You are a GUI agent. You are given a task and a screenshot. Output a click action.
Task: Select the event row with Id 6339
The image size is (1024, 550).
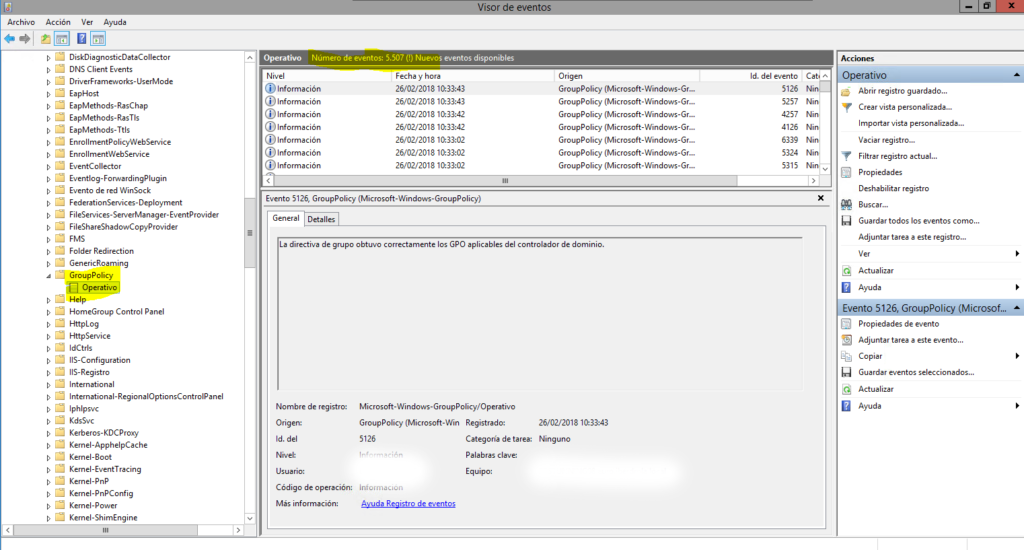(x=541, y=140)
